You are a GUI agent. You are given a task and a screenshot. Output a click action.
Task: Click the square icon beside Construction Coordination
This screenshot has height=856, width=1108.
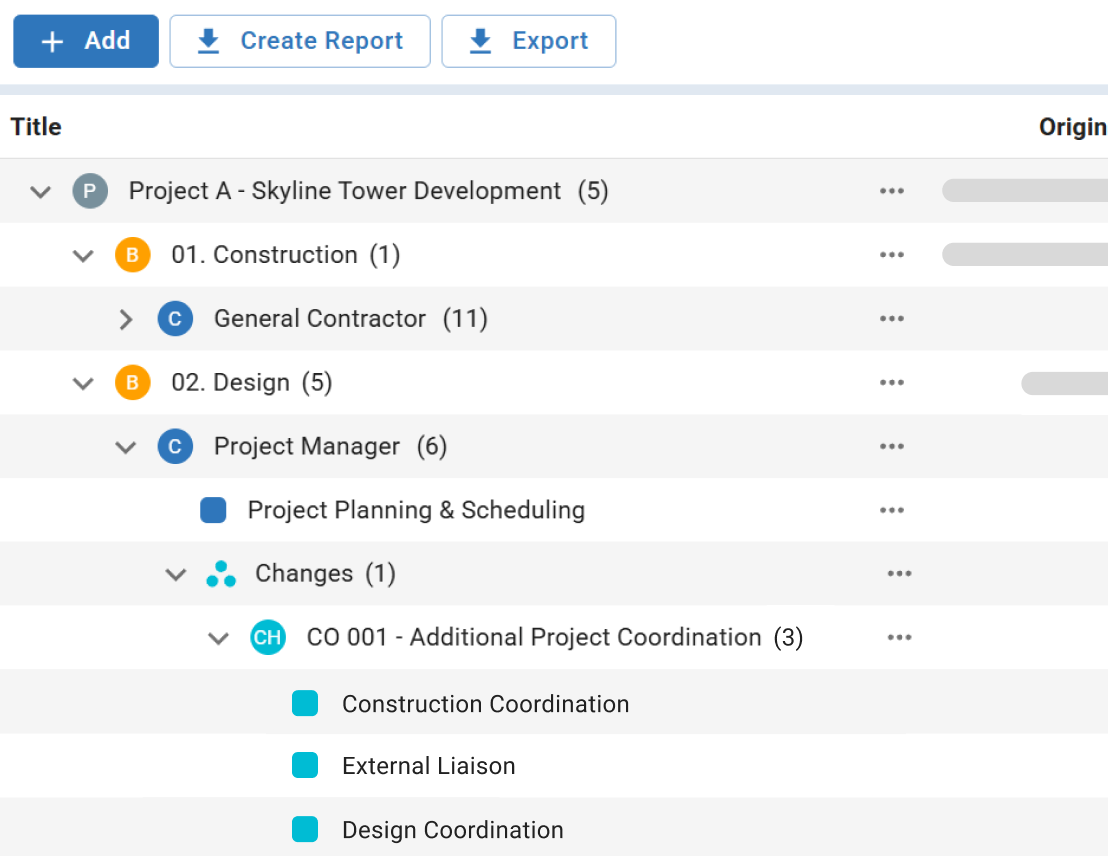click(305, 703)
